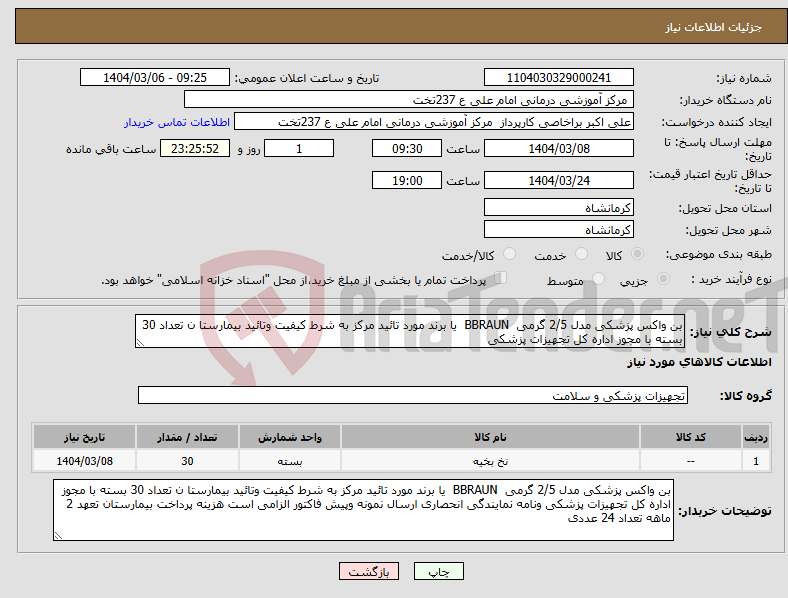Click the announcement date field 1404/03/06 - 09:25
The image size is (788, 598).
click(155, 77)
